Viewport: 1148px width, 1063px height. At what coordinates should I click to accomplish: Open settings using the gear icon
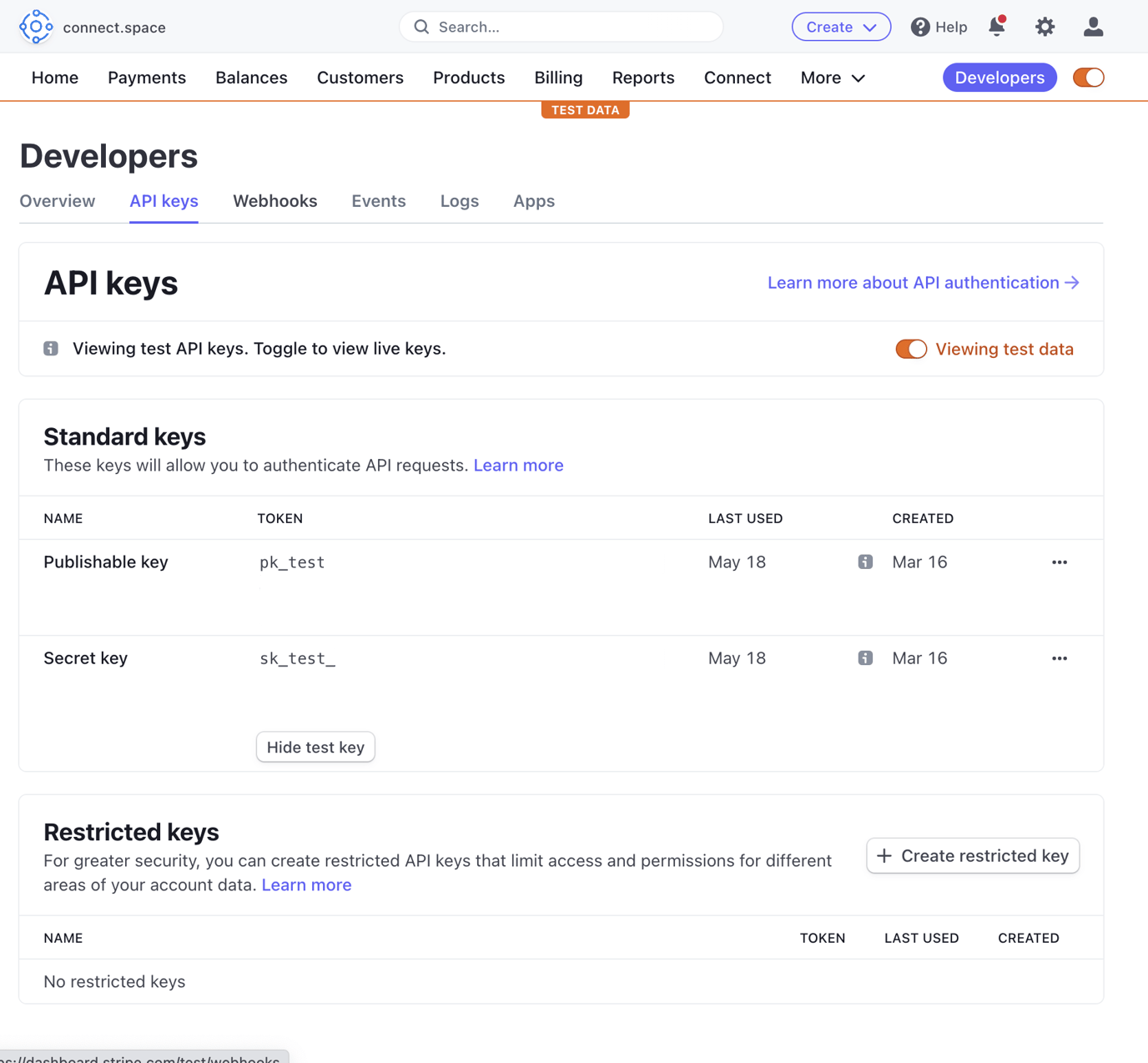point(1045,26)
